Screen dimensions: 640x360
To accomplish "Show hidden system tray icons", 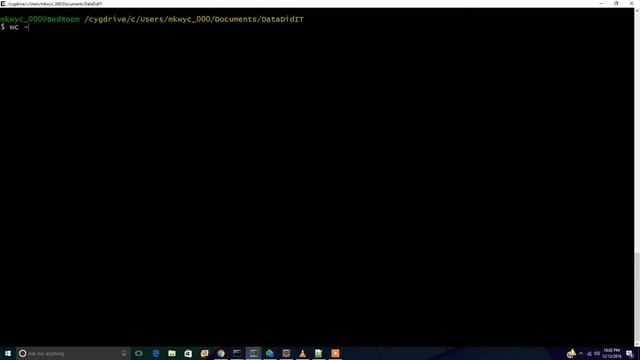I will point(581,353).
